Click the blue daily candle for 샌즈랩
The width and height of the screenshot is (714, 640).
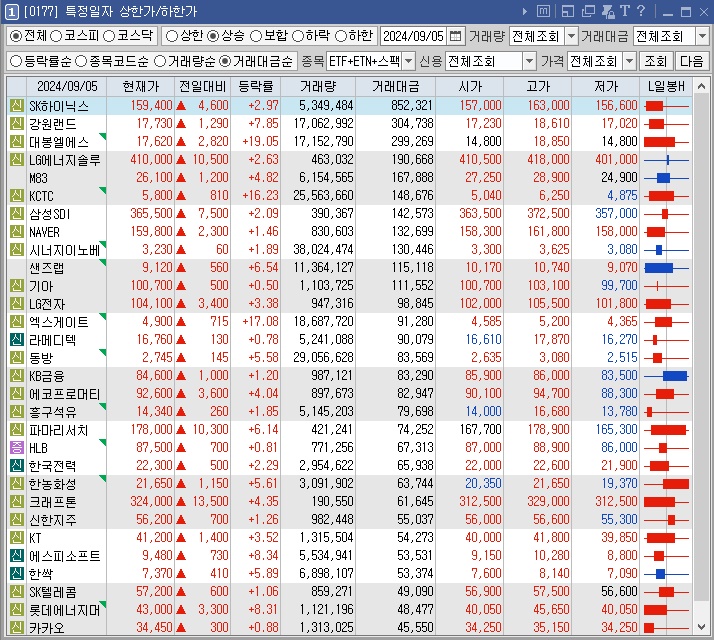coord(666,268)
